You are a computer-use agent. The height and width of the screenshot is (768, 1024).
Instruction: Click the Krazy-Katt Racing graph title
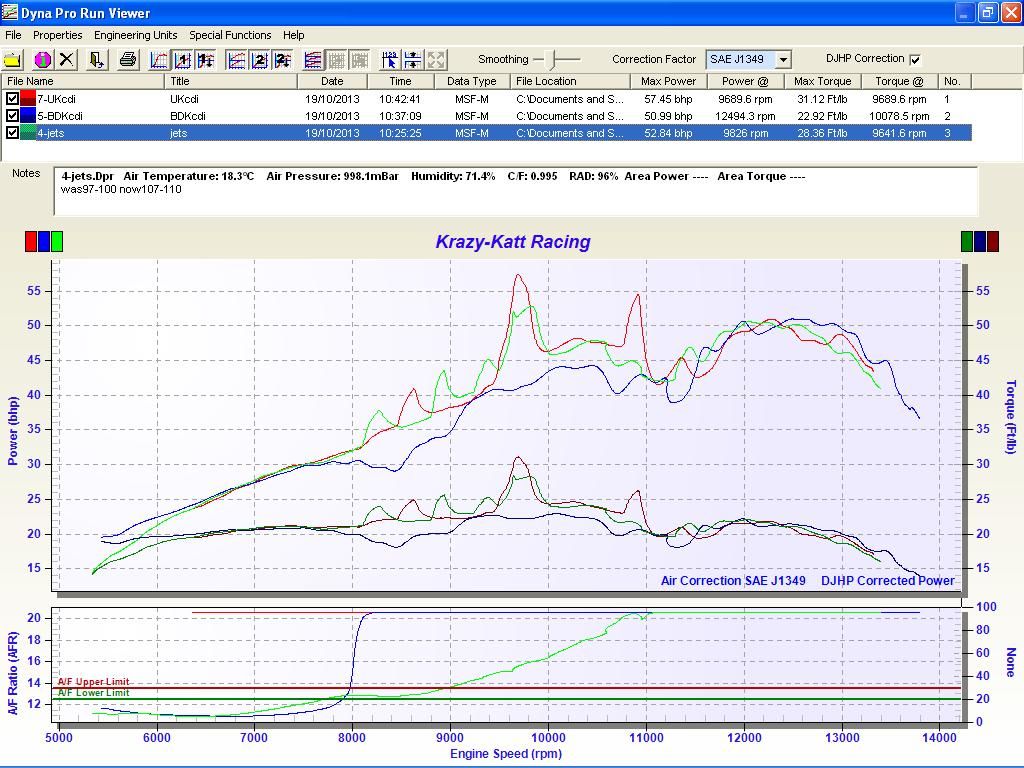pos(513,242)
